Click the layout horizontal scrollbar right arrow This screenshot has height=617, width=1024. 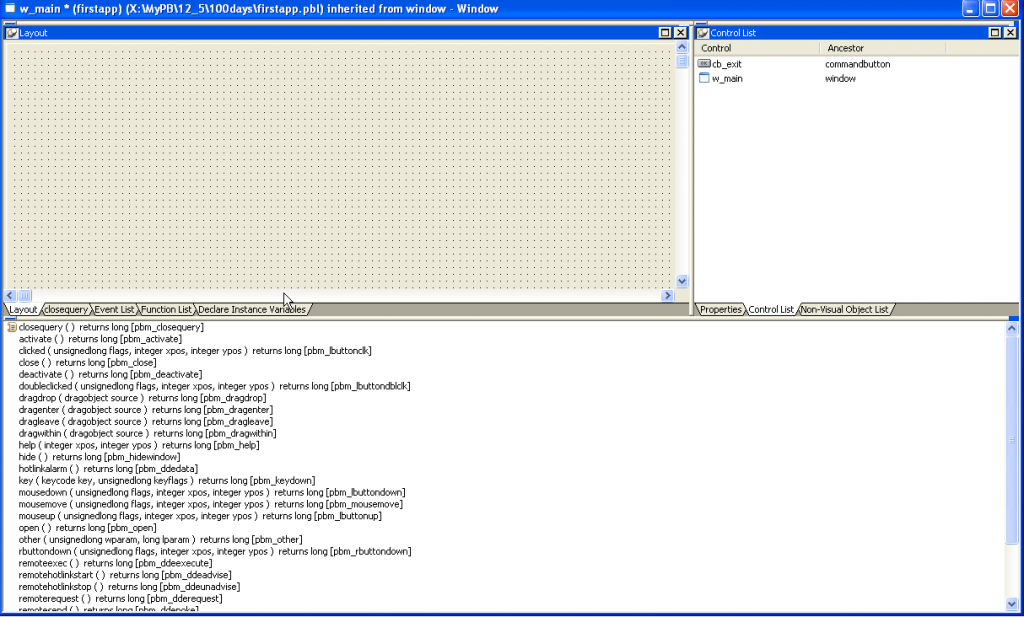667,296
